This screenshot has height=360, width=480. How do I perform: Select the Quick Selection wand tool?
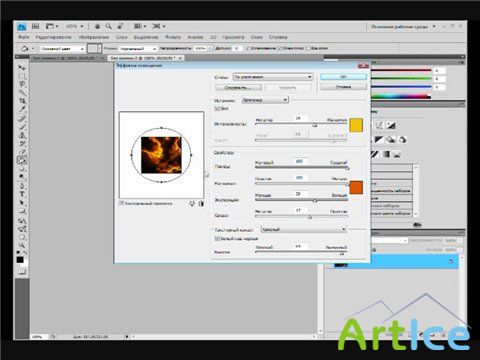point(22,93)
